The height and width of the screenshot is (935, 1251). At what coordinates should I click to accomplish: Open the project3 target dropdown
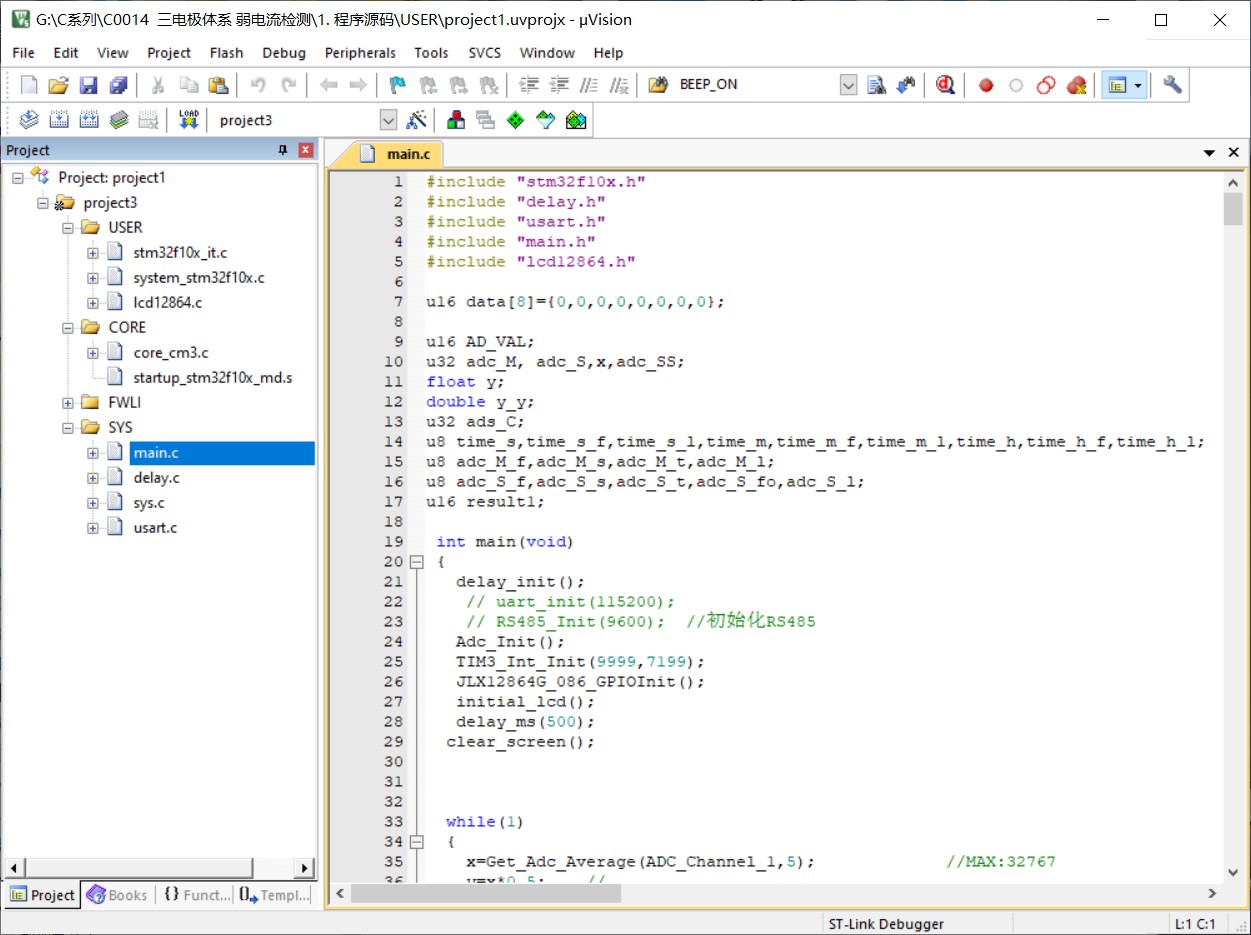(x=388, y=120)
